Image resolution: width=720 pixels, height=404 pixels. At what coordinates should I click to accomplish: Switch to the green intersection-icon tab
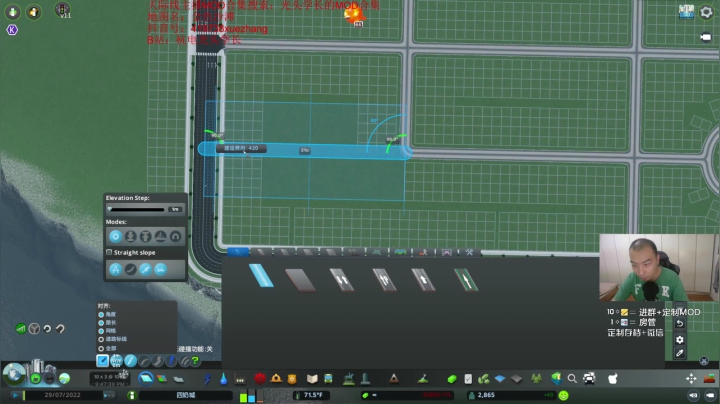[x=377, y=252]
